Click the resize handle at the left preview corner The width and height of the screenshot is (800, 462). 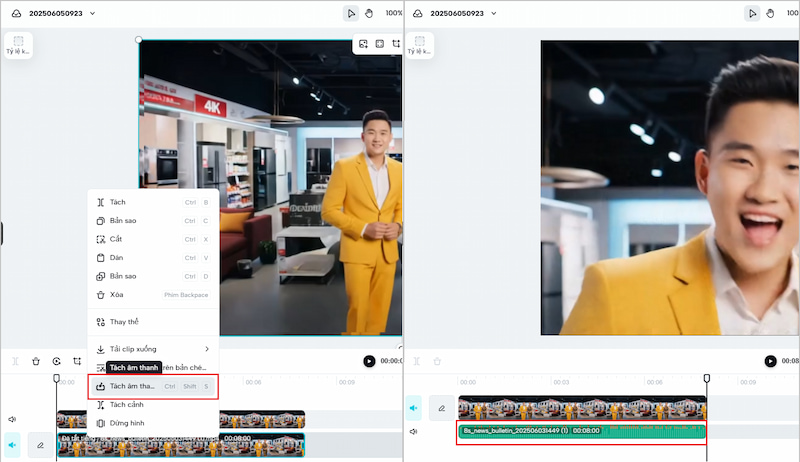click(138, 40)
